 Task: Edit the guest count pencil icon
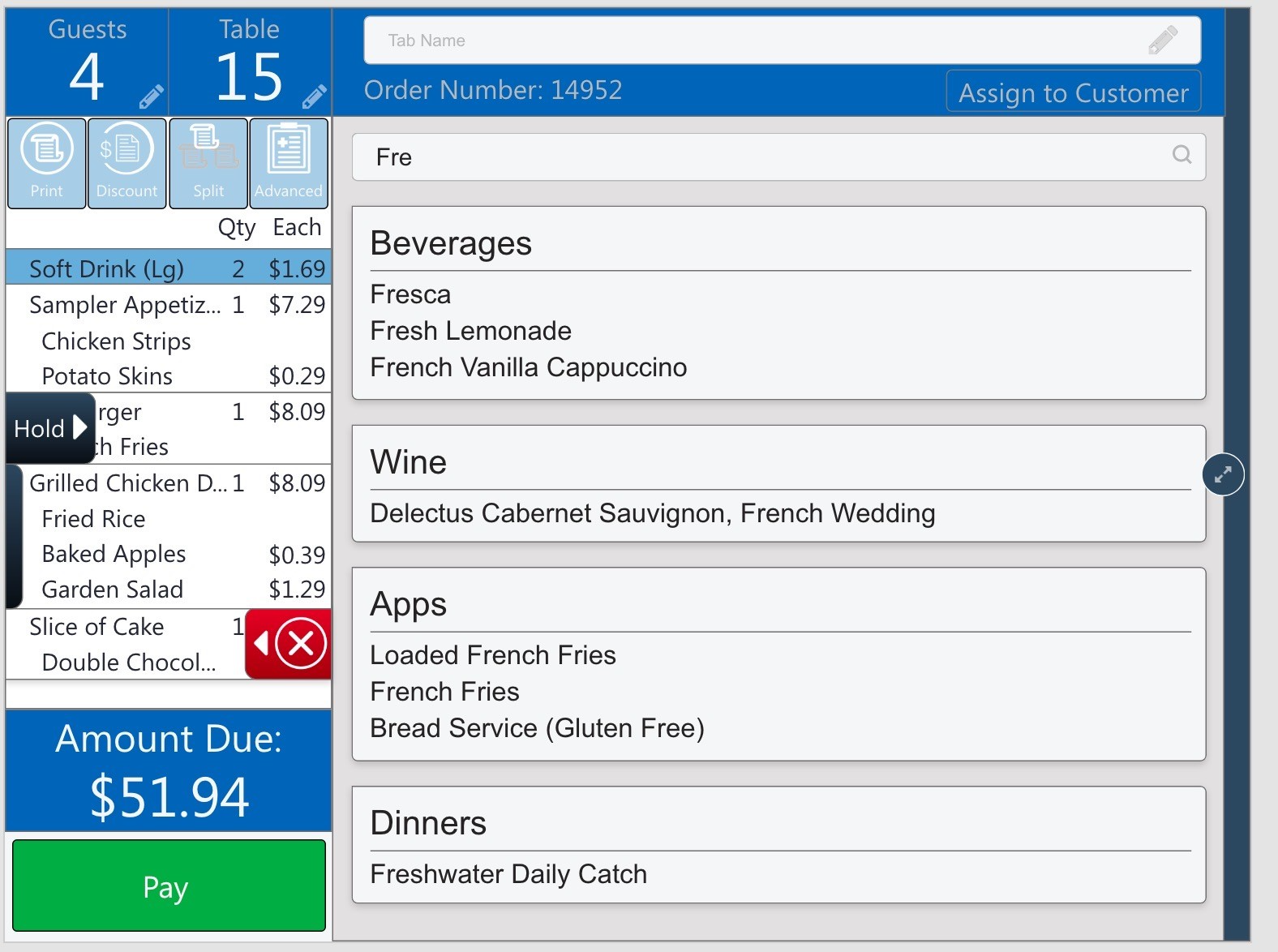[x=151, y=96]
